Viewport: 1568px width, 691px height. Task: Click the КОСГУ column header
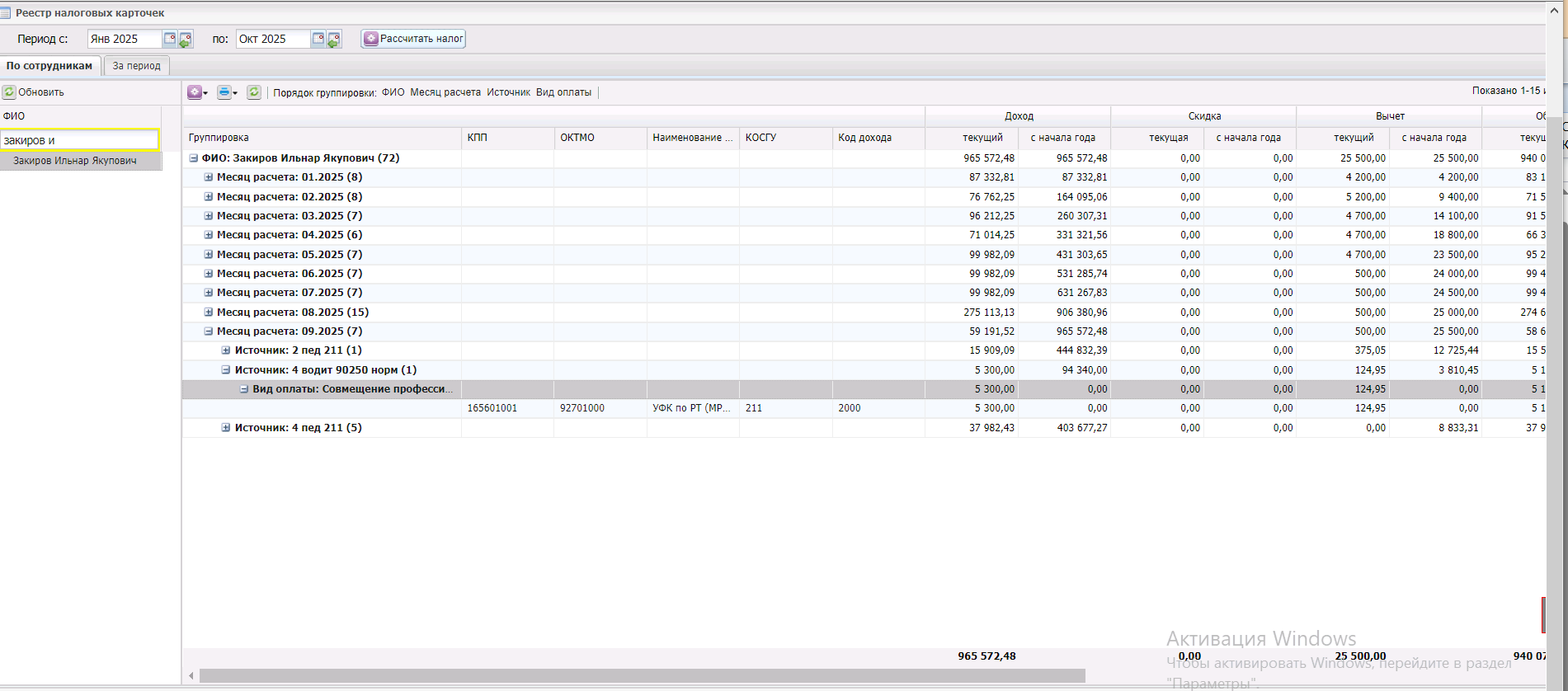pos(786,138)
